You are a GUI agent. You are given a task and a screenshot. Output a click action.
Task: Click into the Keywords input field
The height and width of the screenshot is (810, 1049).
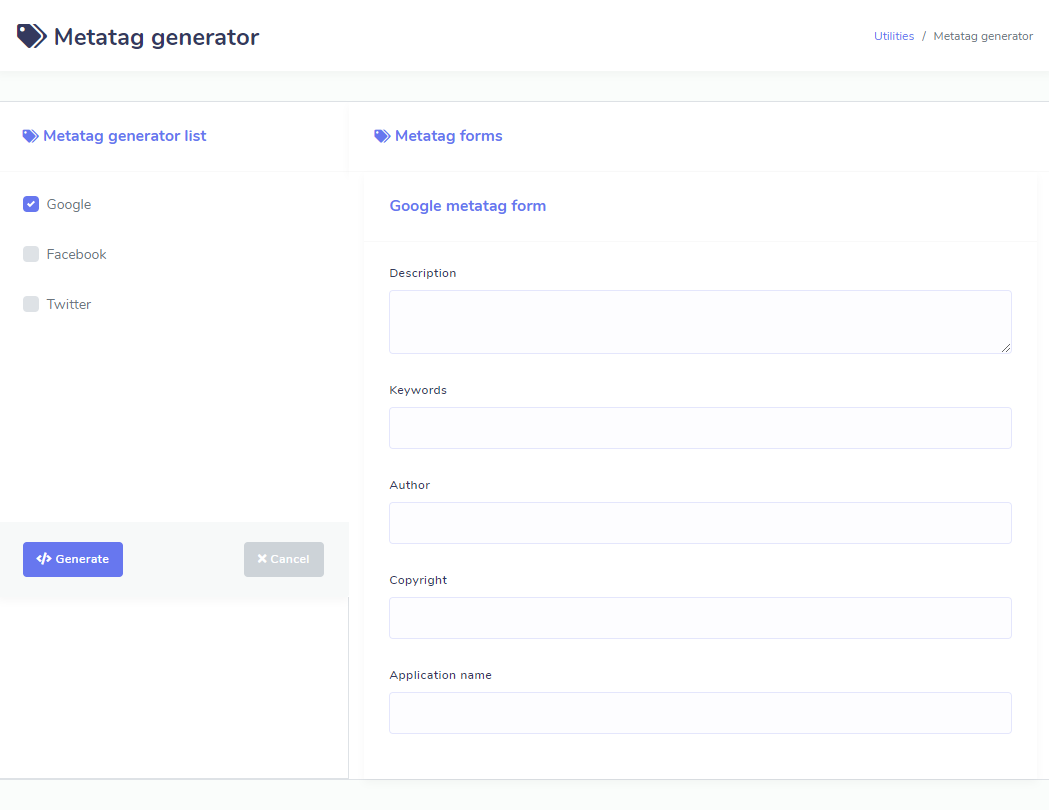[699, 428]
